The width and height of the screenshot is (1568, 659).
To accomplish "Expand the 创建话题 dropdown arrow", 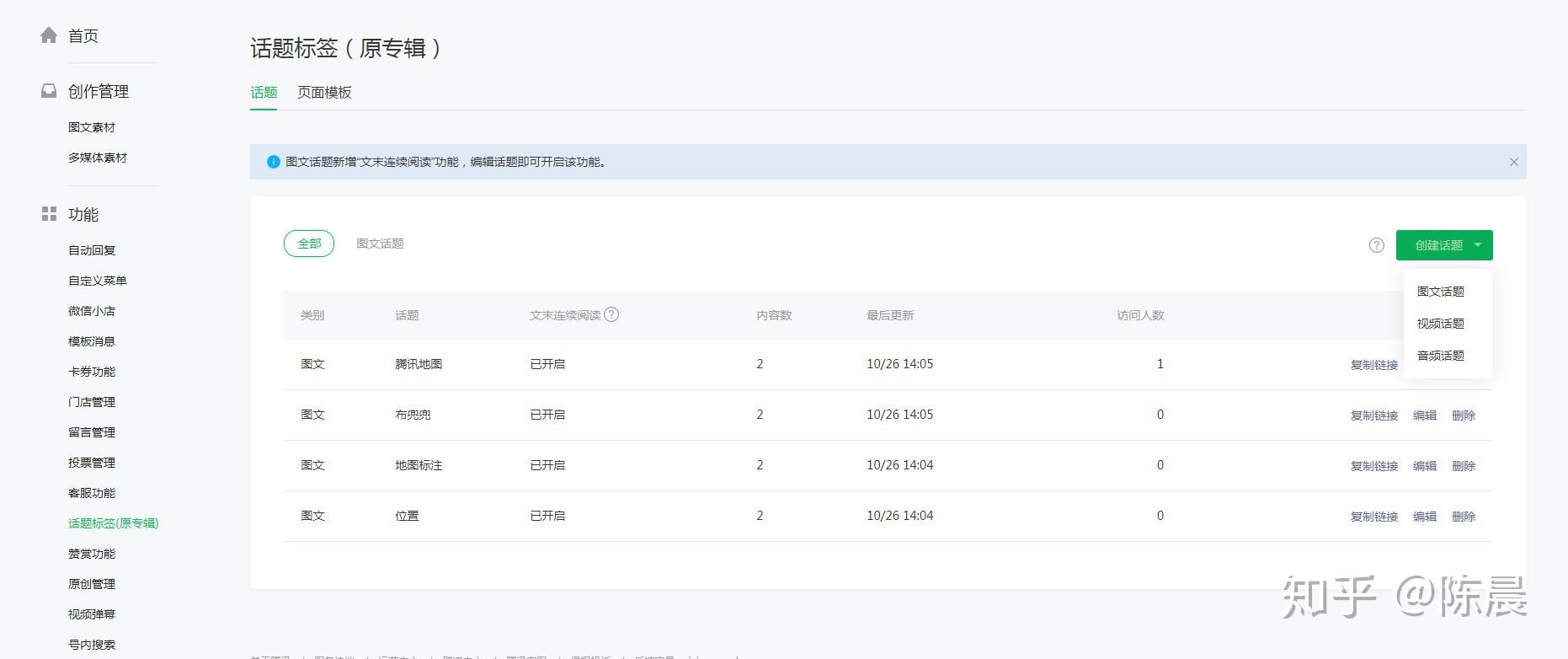I will (1478, 245).
